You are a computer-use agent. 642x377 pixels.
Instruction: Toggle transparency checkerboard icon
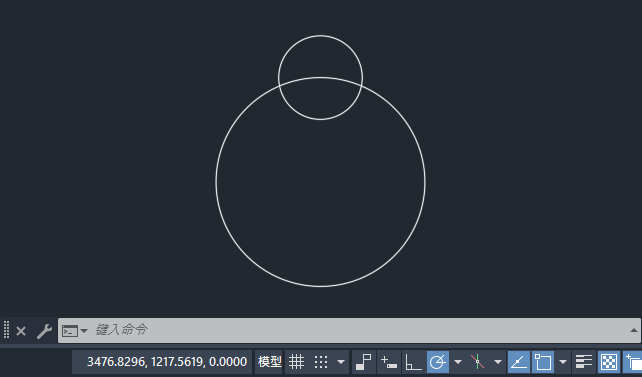(609, 362)
